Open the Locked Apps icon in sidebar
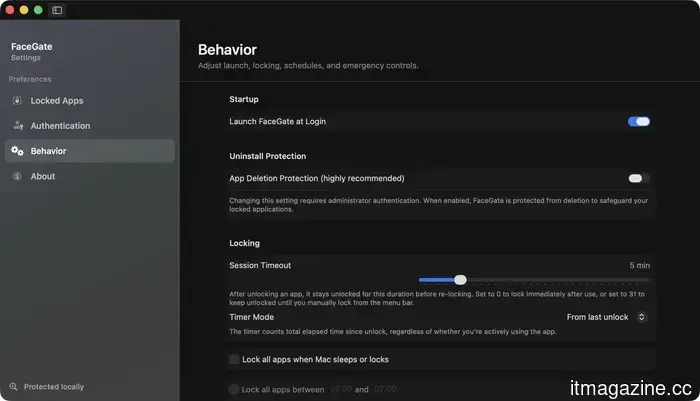The height and width of the screenshot is (401, 700). (x=17, y=100)
